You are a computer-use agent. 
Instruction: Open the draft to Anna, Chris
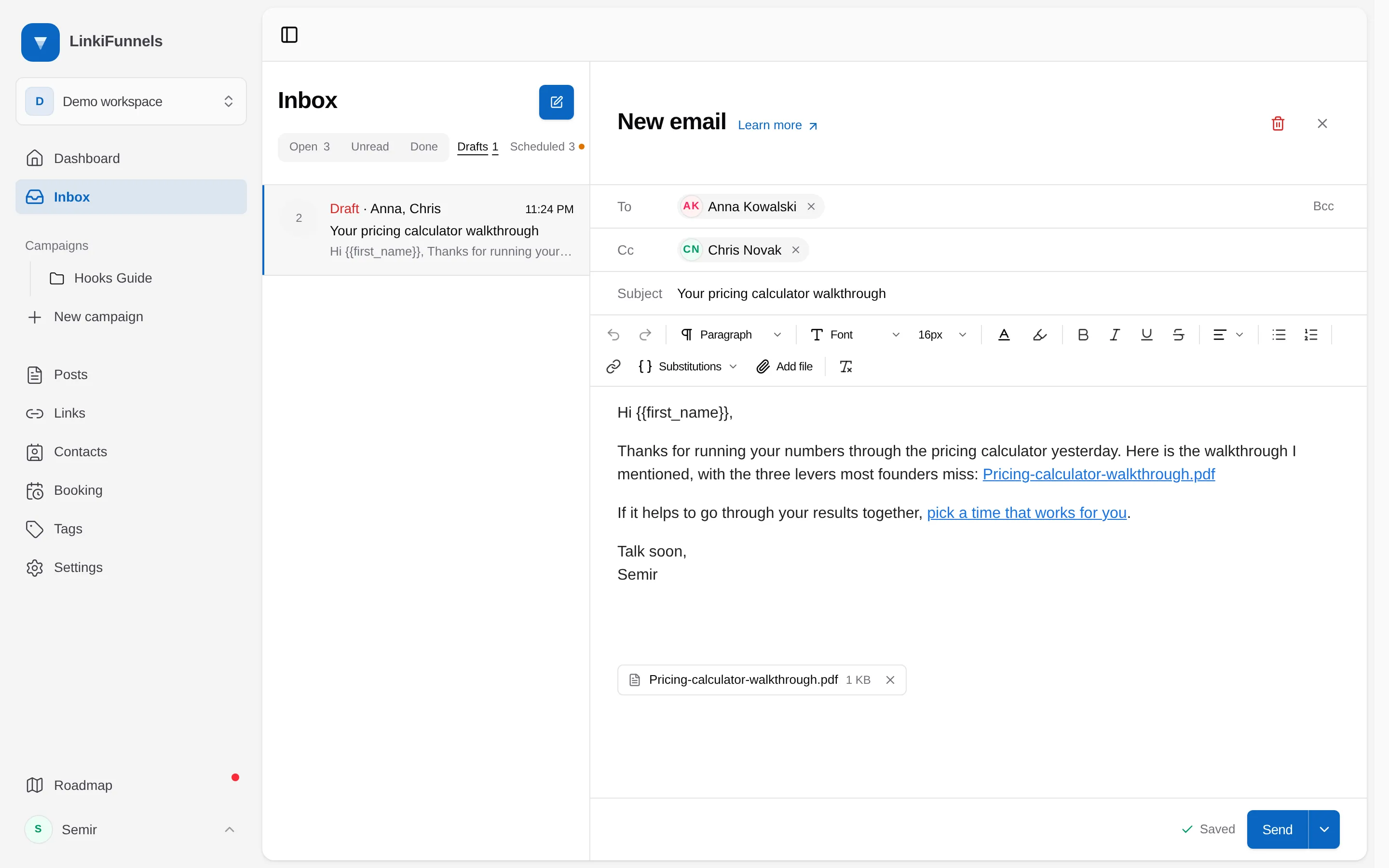[426, 230]
